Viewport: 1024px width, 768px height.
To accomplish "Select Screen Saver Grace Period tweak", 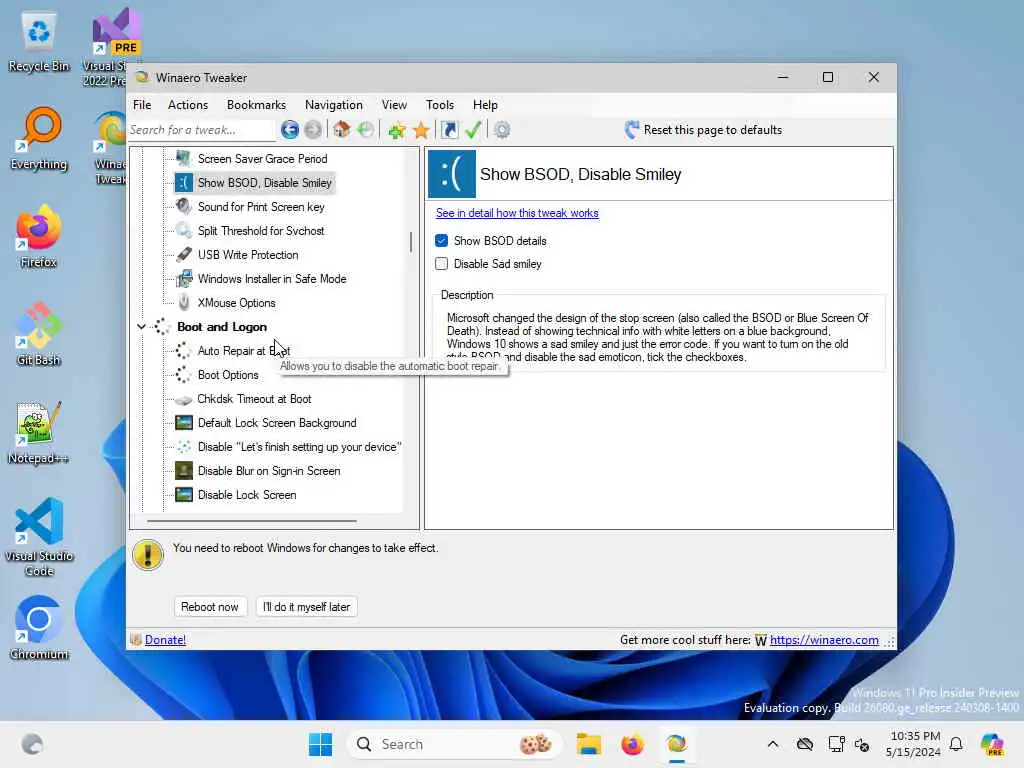I will (x=263, y=159).
